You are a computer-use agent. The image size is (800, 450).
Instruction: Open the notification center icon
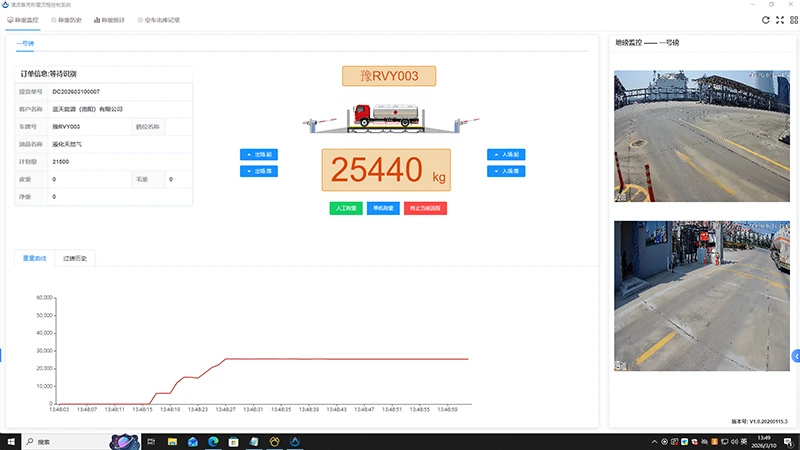point(788,442)
